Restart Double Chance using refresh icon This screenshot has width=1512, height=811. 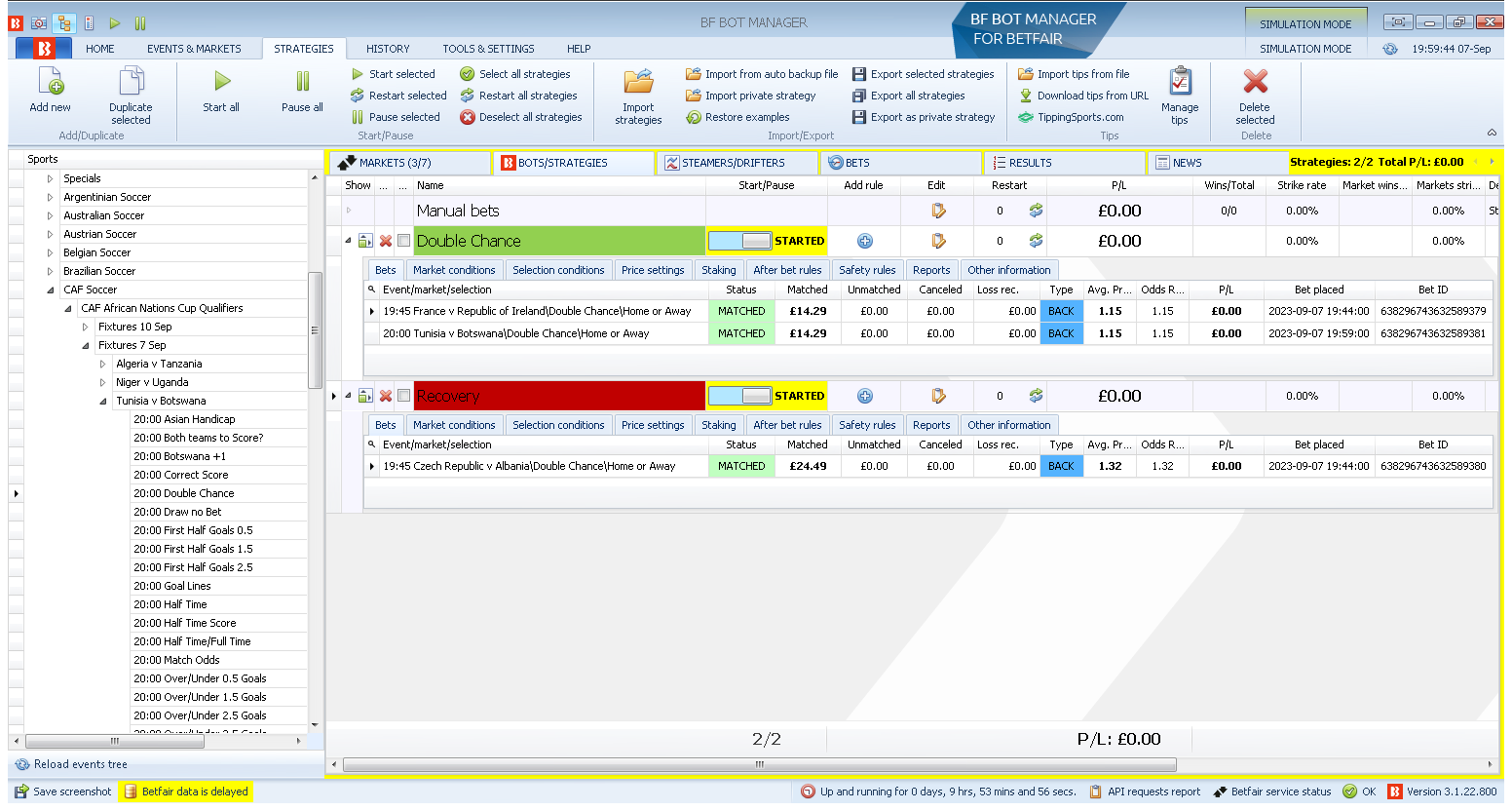point(1036,241)
